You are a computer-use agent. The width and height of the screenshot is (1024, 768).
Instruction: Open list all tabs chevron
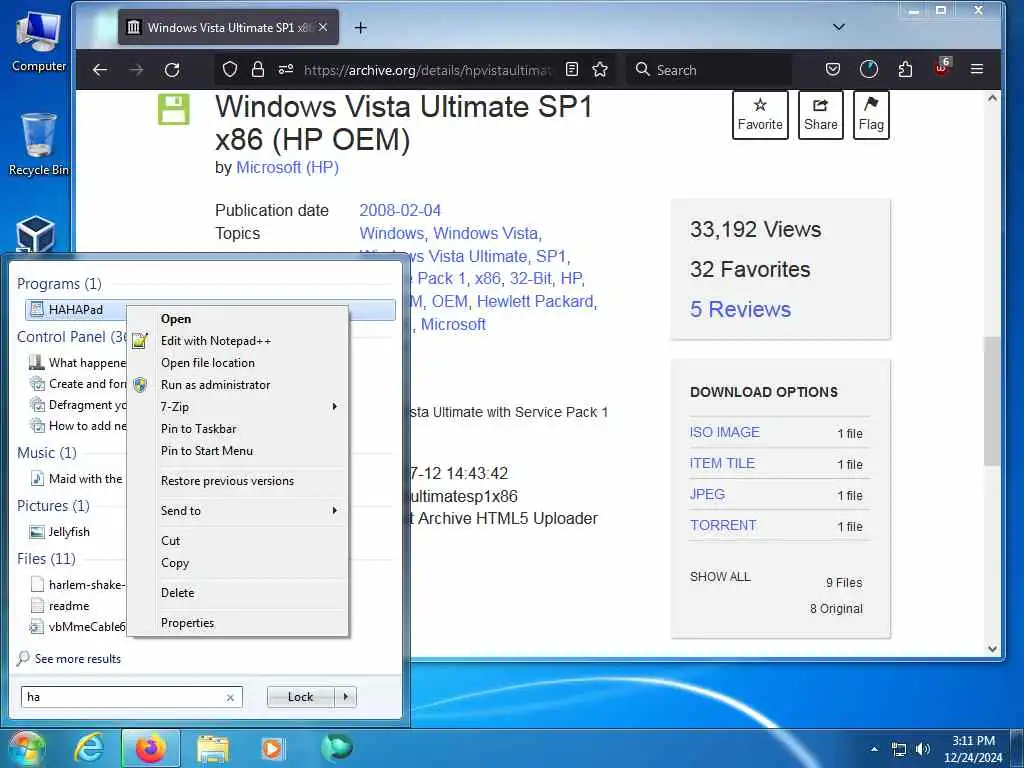point(839,27)
